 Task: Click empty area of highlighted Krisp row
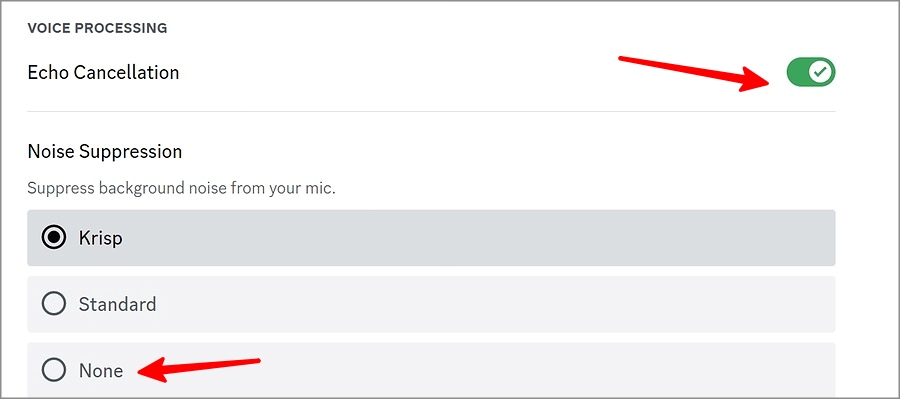(459, 238)
